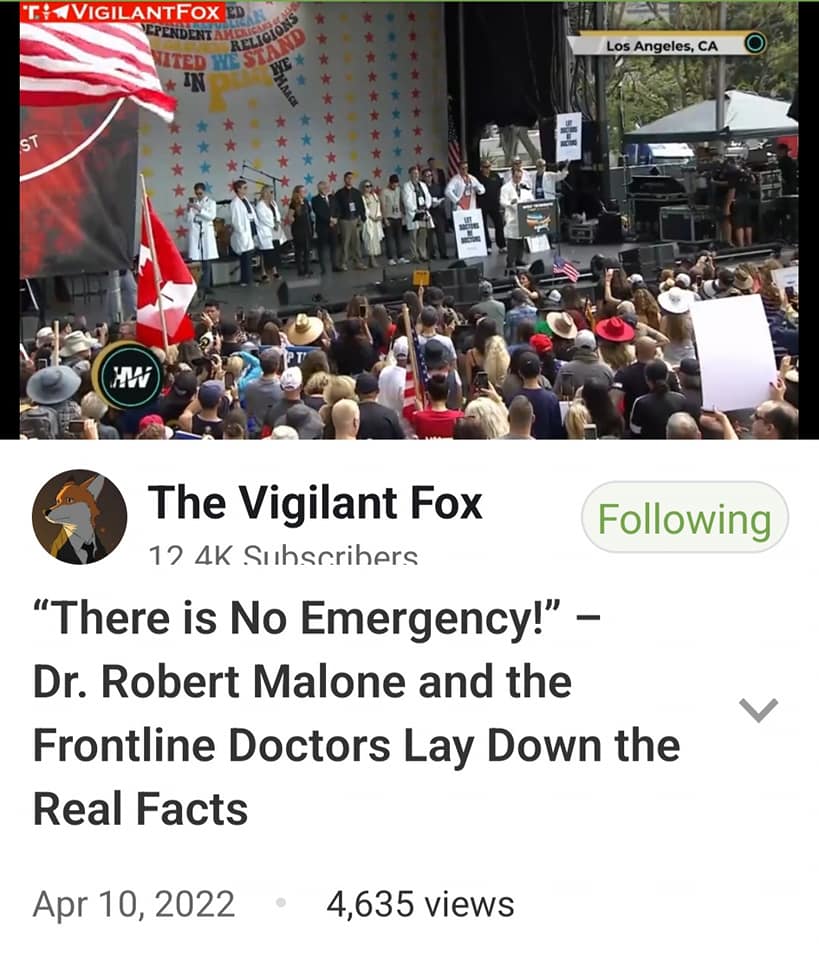Tap the Following button
Viewport: 819px width, 960px height.
(x=684, y=518)
